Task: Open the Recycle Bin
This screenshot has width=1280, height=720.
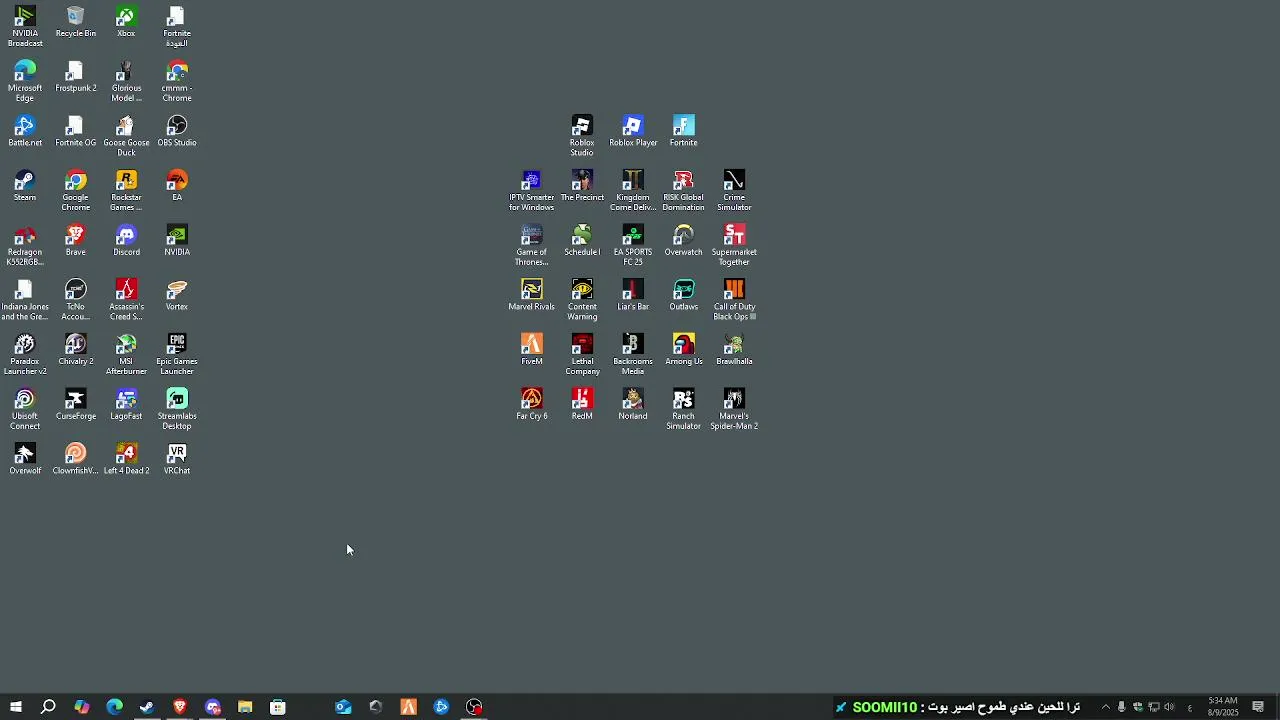Action: point(76,22)
